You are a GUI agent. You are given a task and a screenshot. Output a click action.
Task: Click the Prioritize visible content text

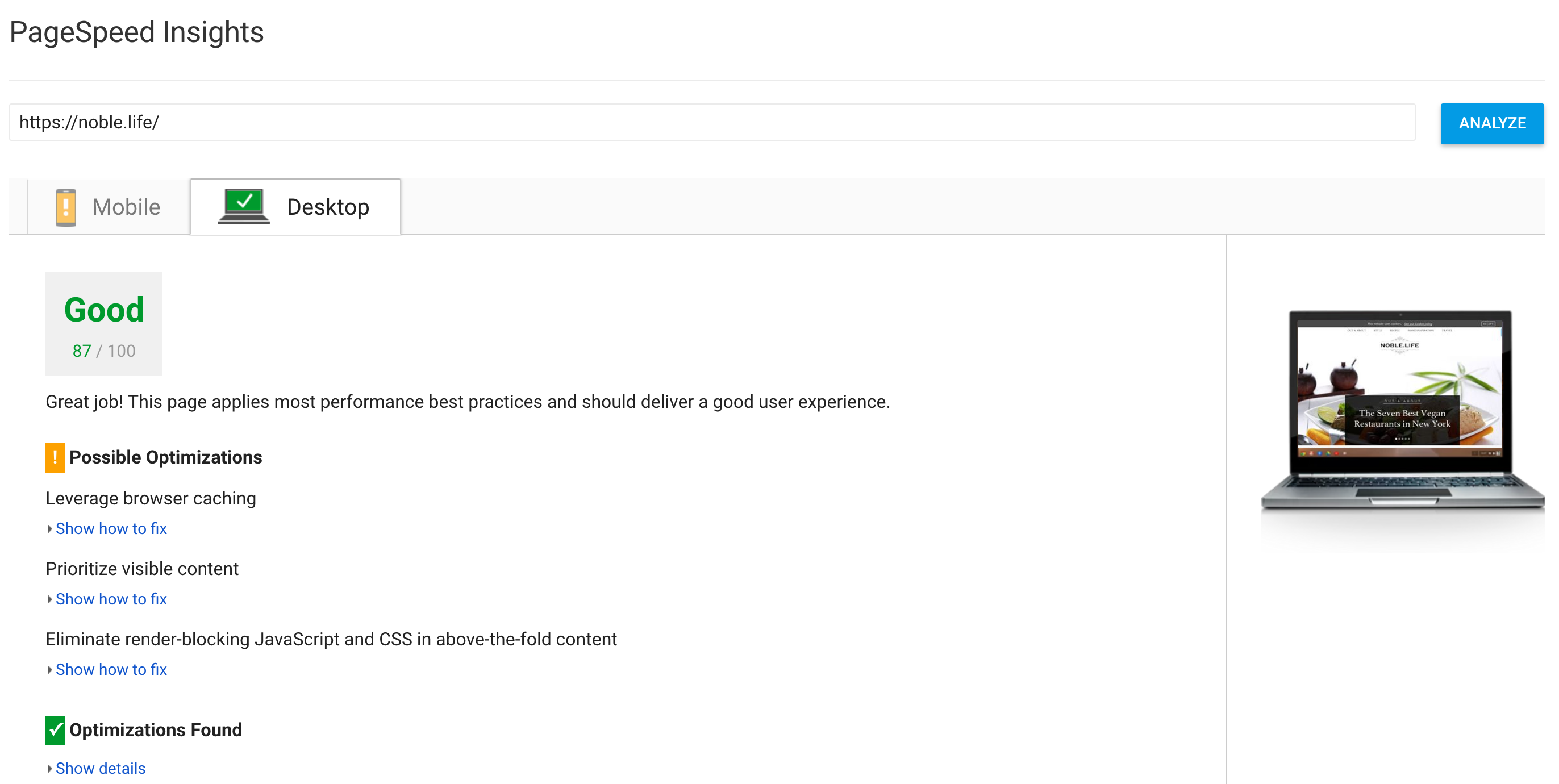pos(142,569)
